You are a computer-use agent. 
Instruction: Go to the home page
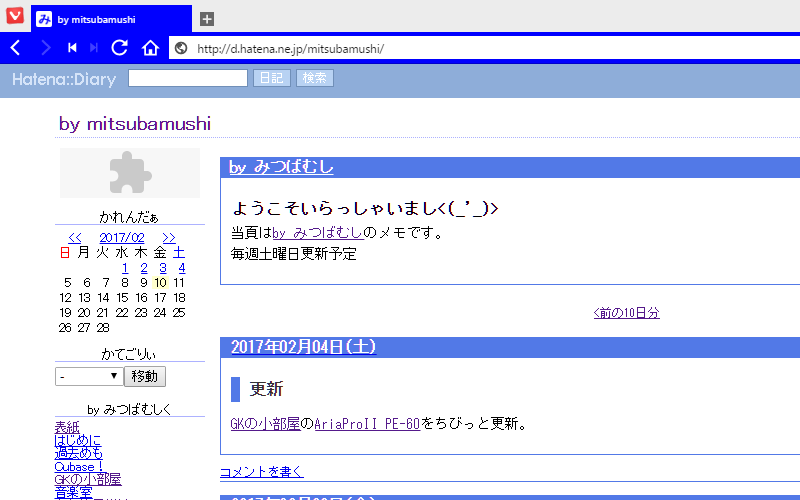(x=150, y=48)
